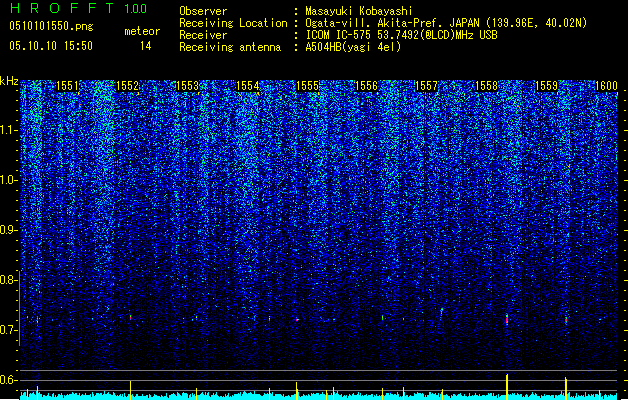Screen dimensions: 629x400
Task: Click the 1557 time marker
Action: [426, 86]
